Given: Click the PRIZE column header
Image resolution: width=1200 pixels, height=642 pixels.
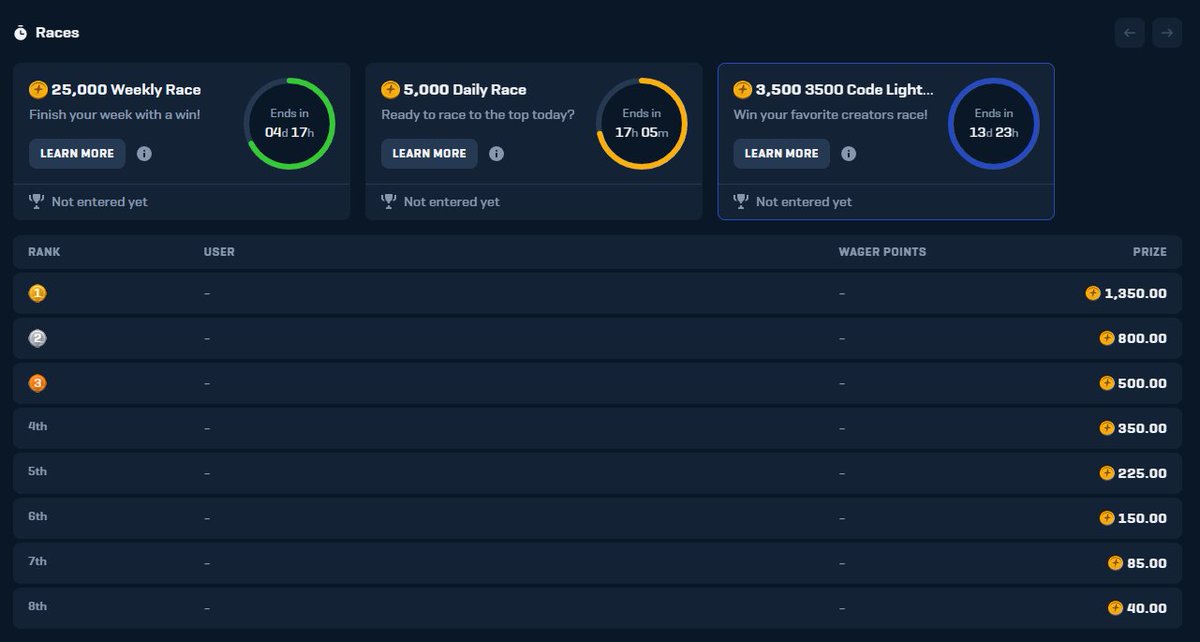Looking at the screenshot, I should click(x=1150, y=252).
